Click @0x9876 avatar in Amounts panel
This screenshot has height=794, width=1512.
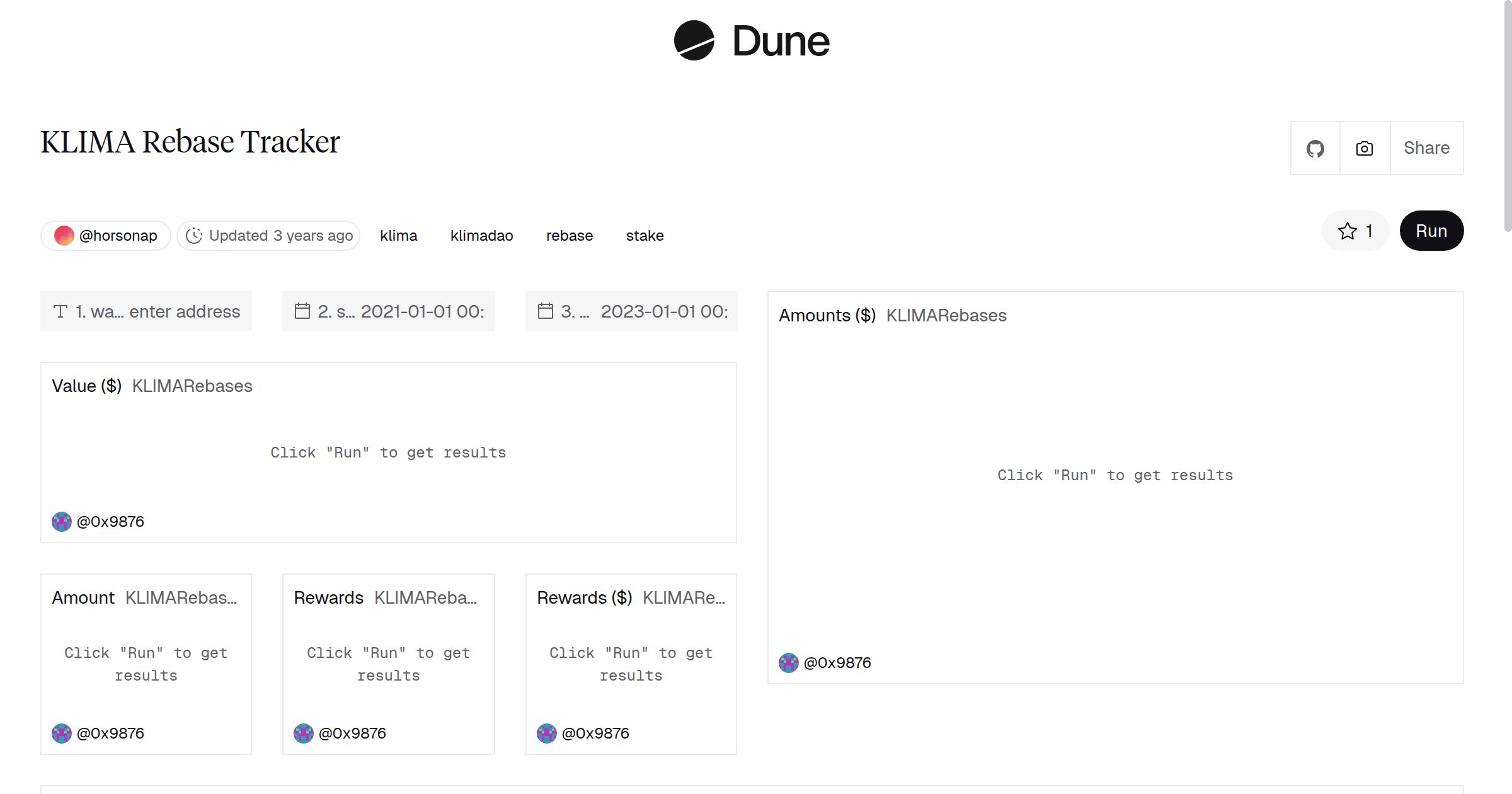pos(788,662)
